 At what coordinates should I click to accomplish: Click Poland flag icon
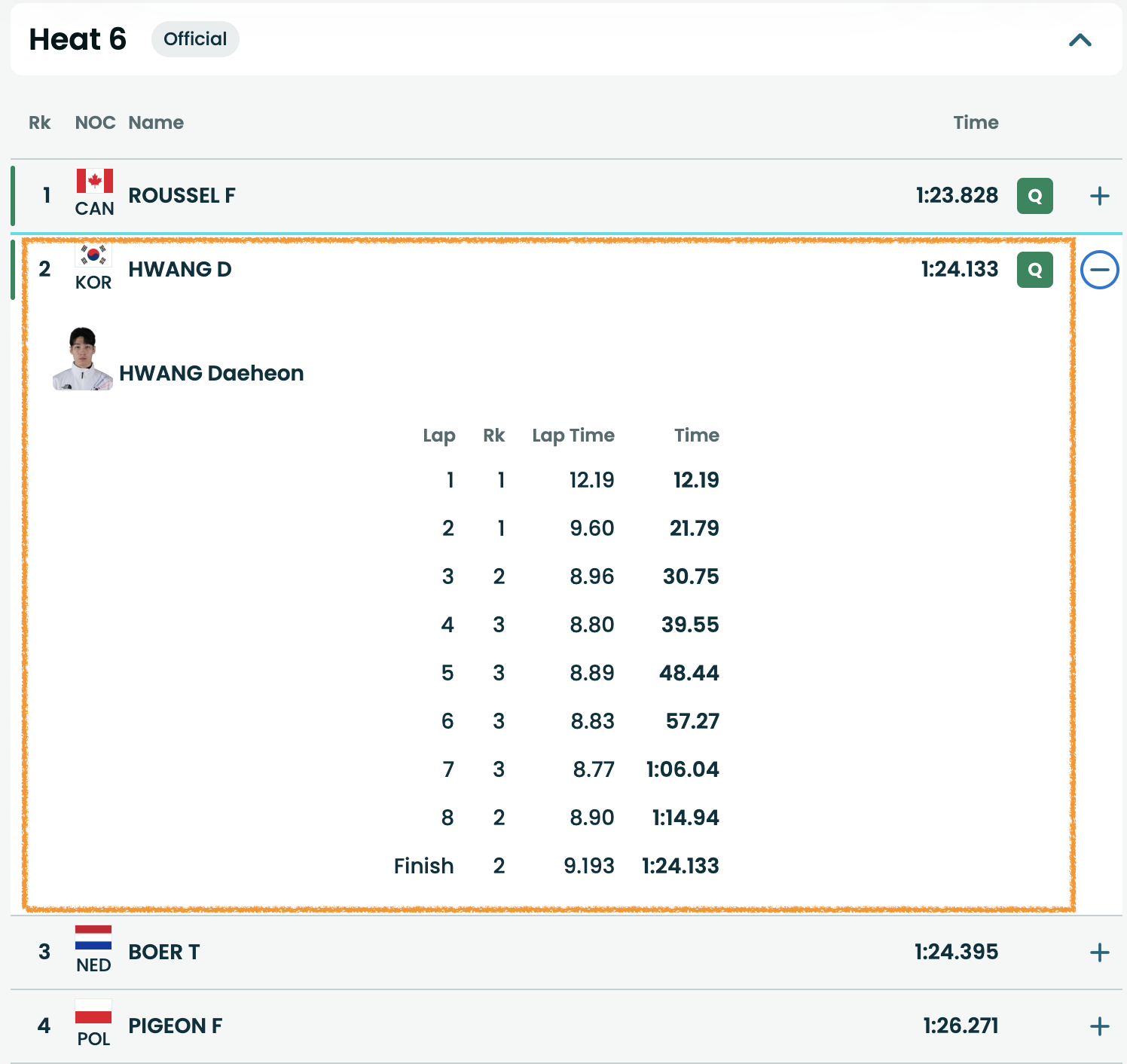coord(93,1012)
